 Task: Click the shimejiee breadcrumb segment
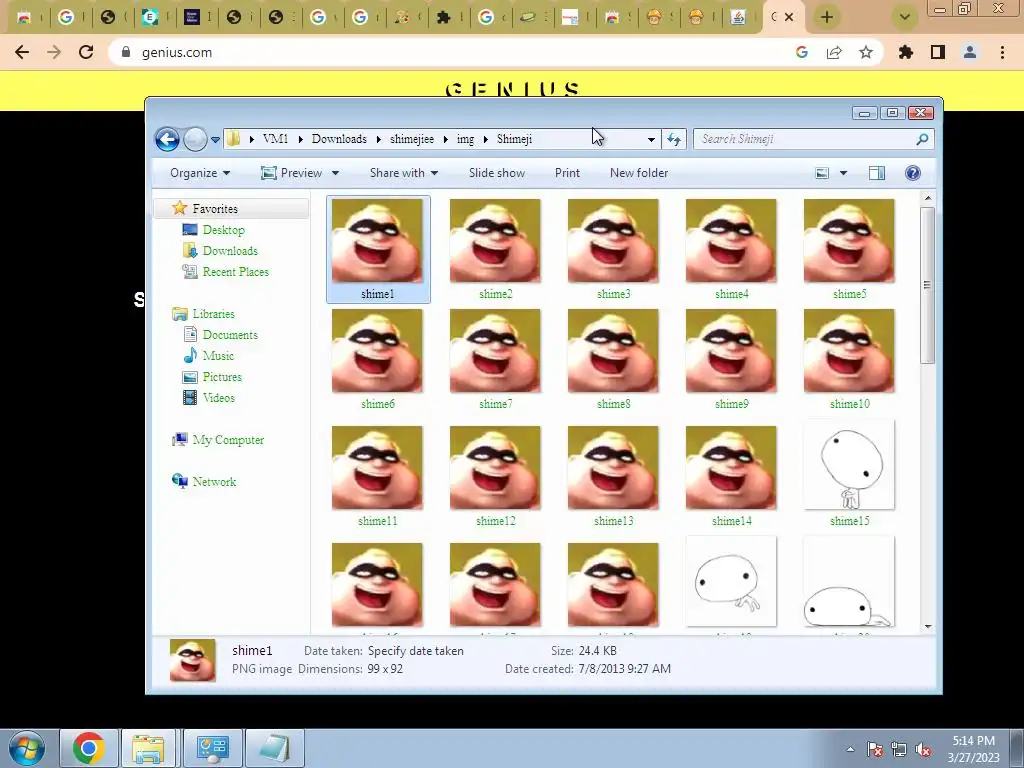(411, 139)
